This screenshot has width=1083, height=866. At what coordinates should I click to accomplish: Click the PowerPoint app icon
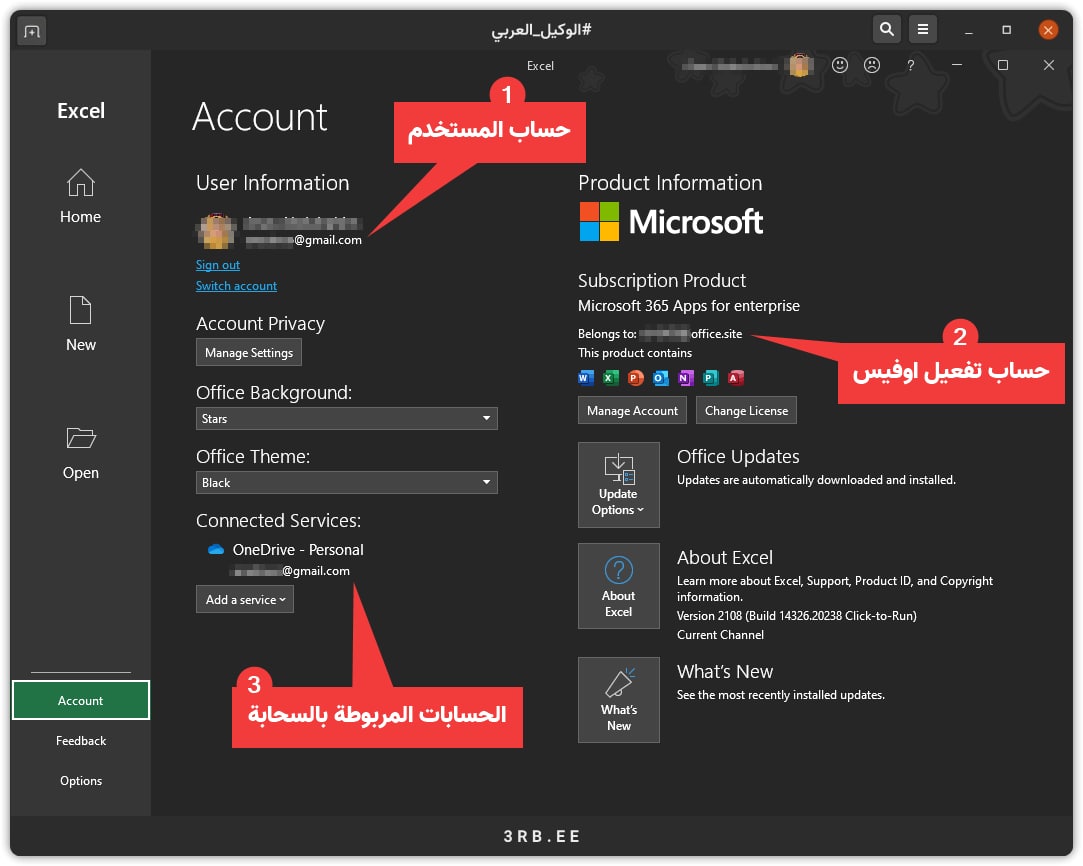635,378
